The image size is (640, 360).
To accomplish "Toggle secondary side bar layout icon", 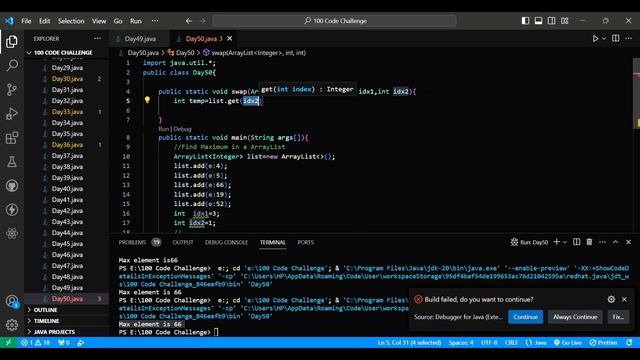I will click(551, 21).
